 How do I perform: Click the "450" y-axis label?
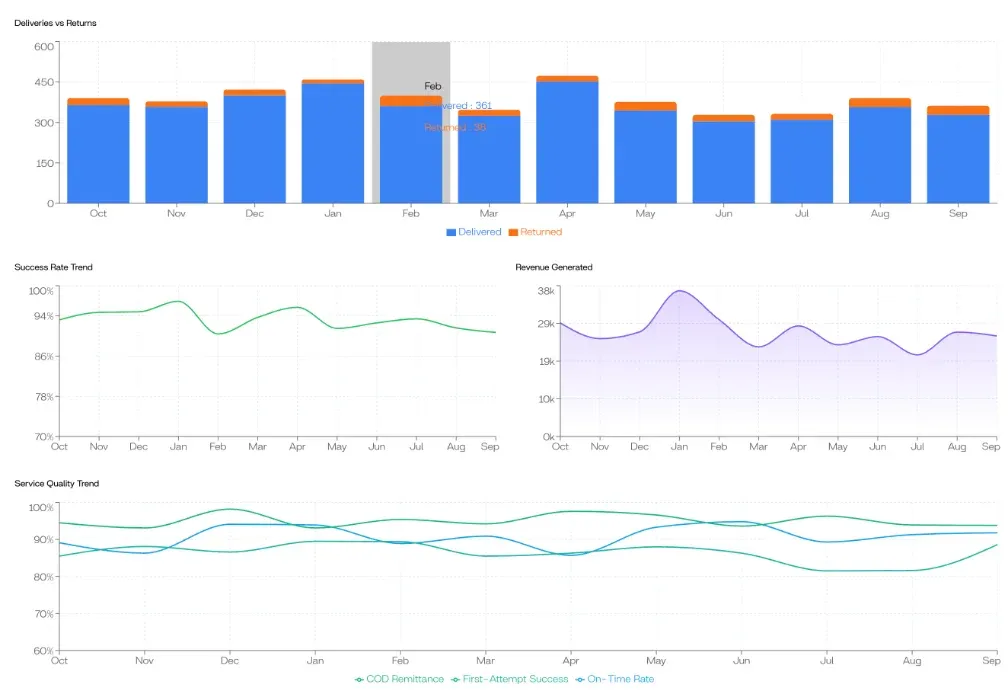point(44,82)
